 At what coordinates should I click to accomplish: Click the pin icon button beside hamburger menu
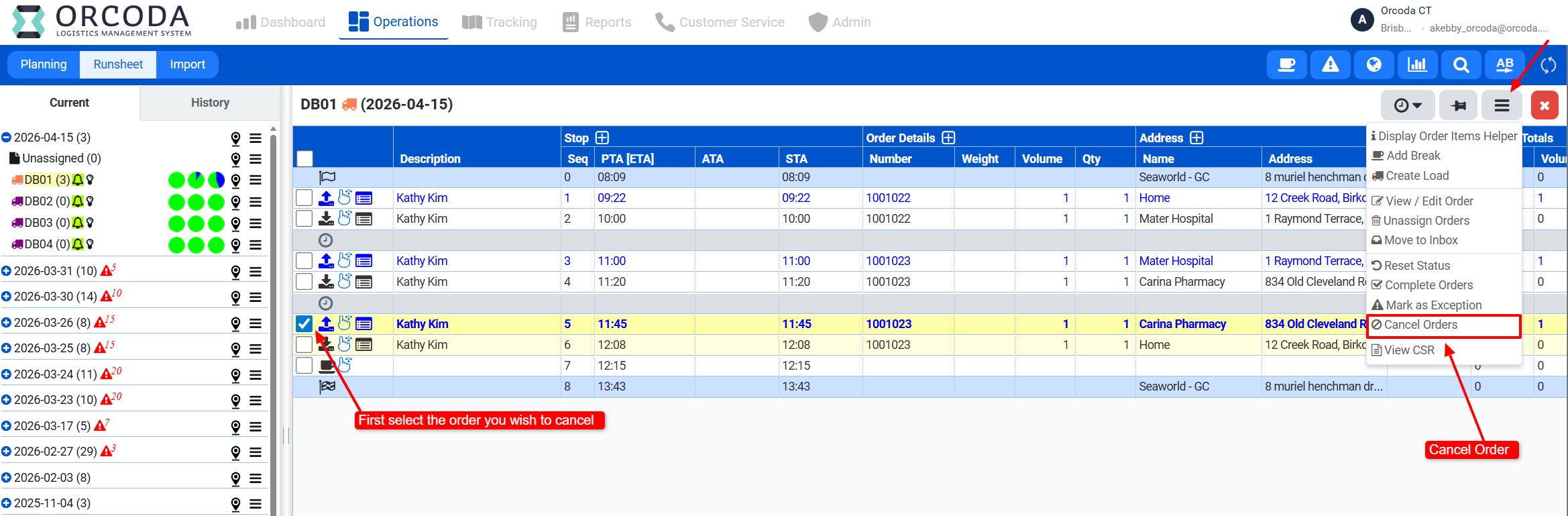tap(1458, 105)
